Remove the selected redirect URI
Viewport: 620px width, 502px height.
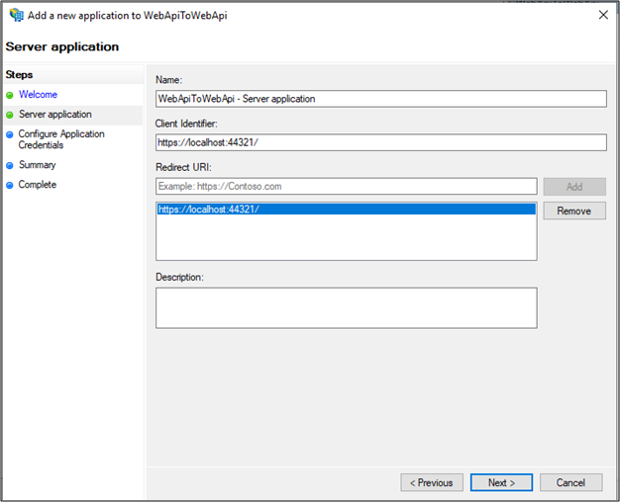(574, 211)
